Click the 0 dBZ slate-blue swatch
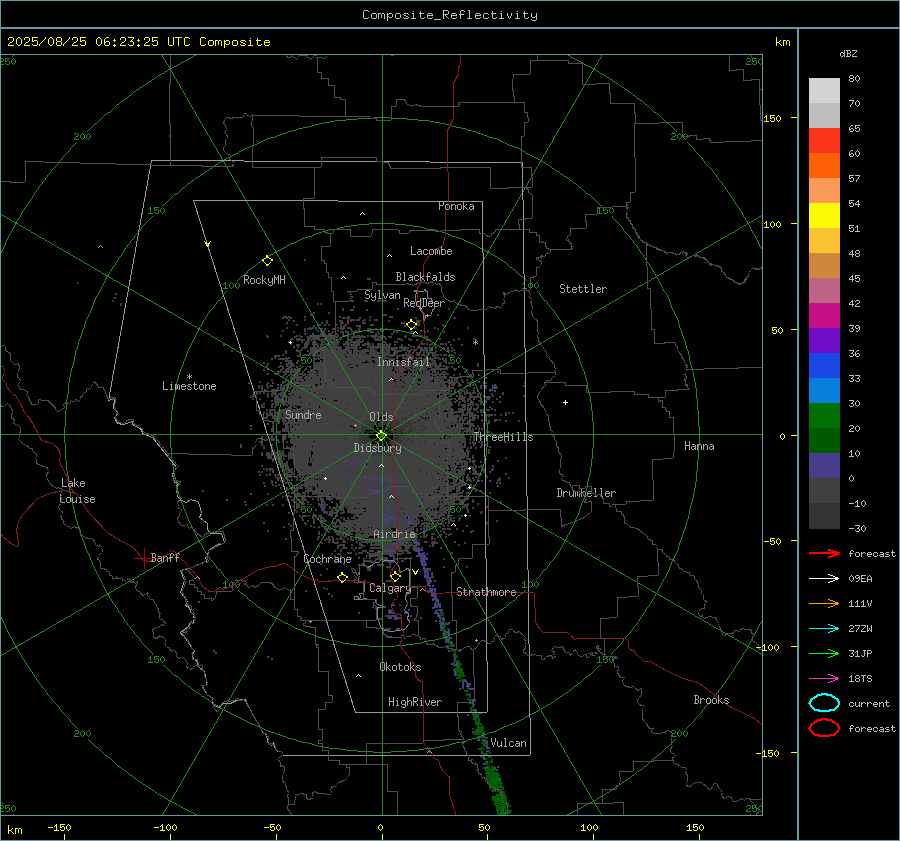 coord(824,466)
